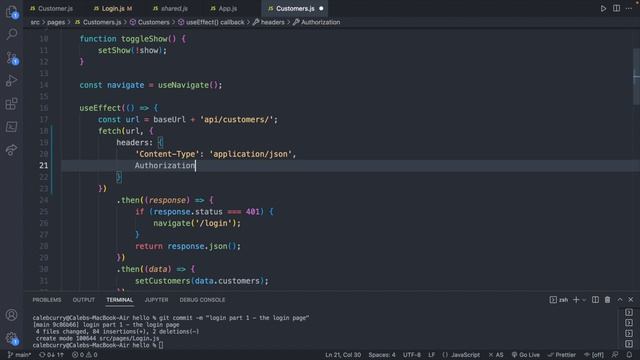Screen dimensions: 640x360
Task: Select JavaScript language mode
Action: tap(461, 355)
